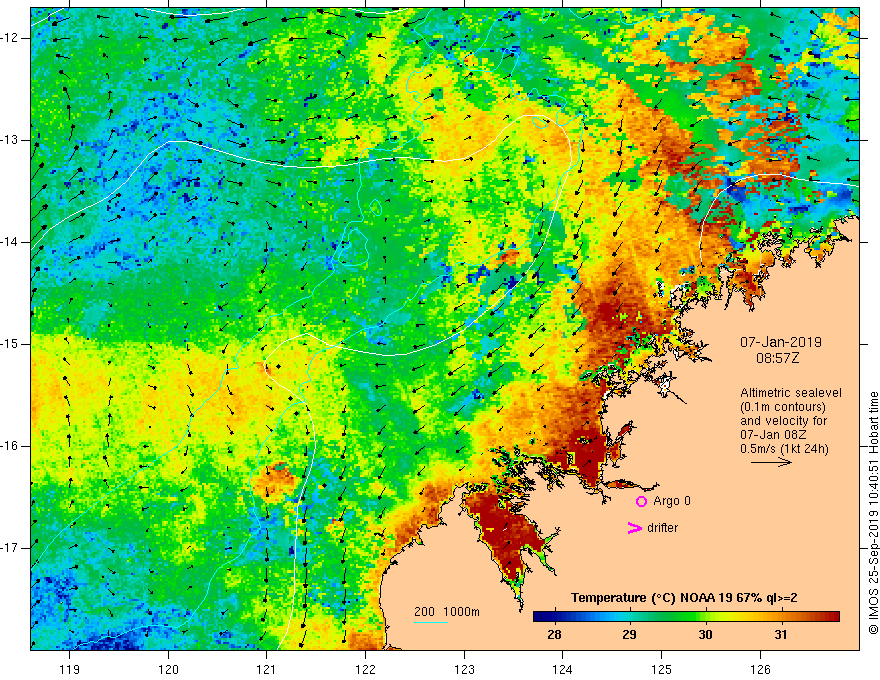Click latitude axis label -16
The width and height of the screenshot is (880, 680).
tap(11, 446)
